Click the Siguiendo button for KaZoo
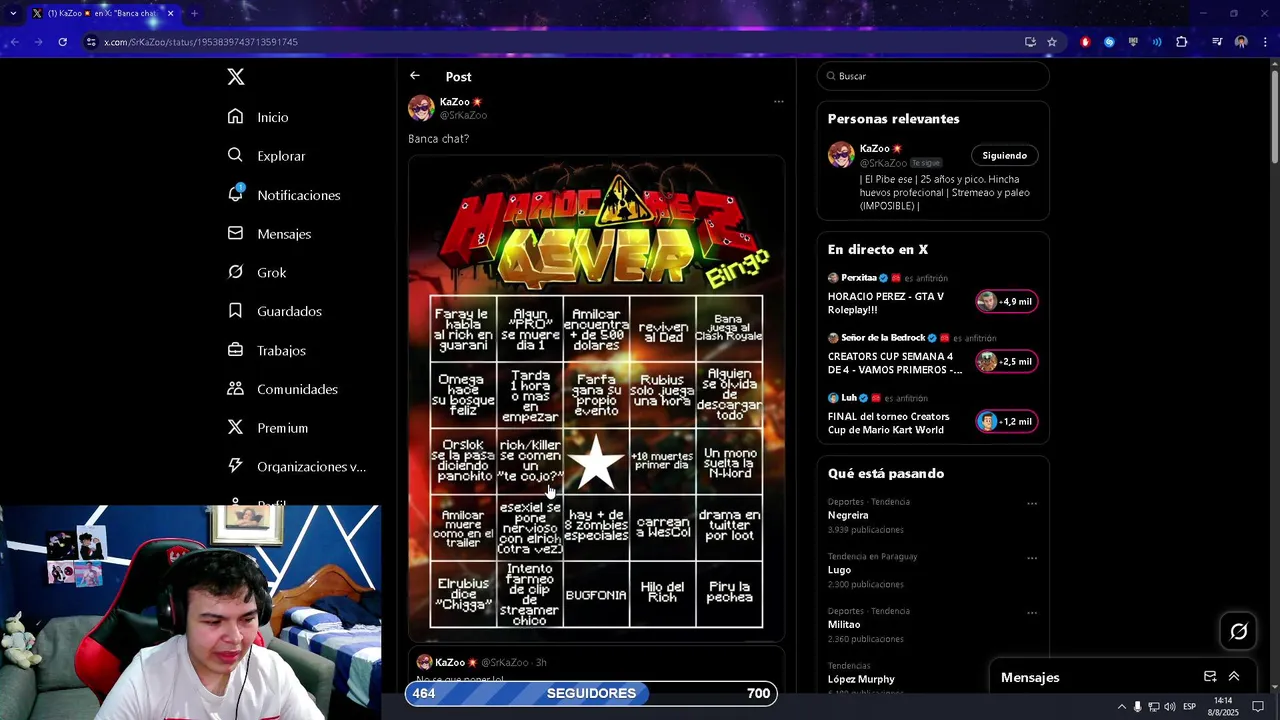This screenshot has height=720, width=1280. point(1004,155)
